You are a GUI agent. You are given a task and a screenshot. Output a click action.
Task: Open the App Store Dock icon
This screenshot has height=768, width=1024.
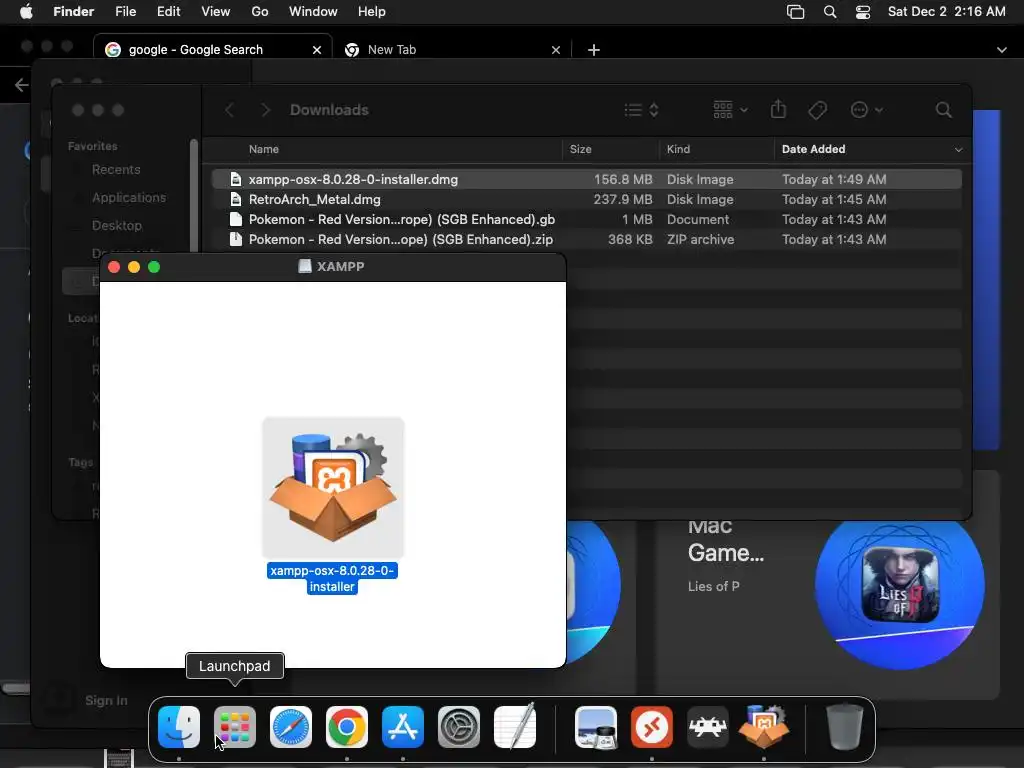403,727
